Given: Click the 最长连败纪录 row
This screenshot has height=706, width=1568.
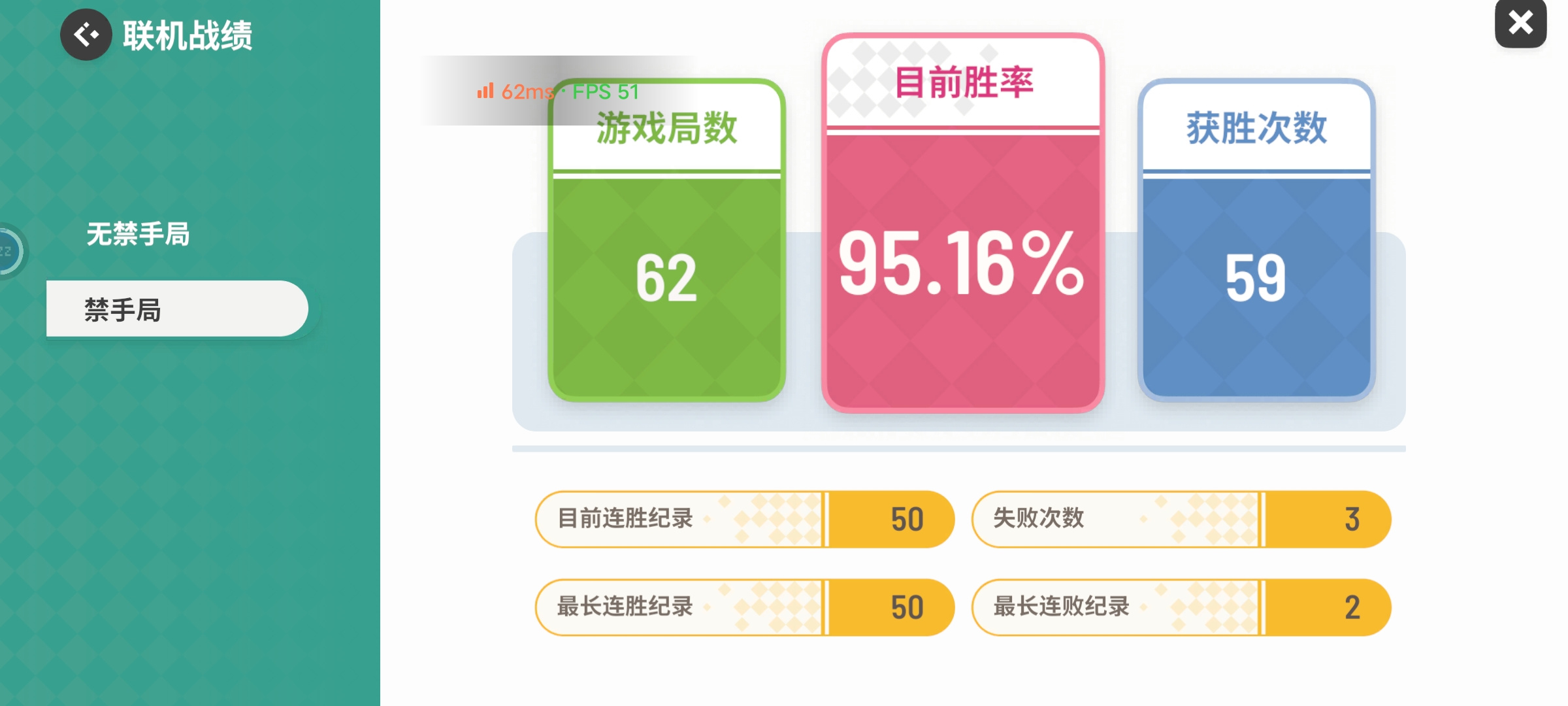Looking at the screenshot, I should [x=1181, y=607].
